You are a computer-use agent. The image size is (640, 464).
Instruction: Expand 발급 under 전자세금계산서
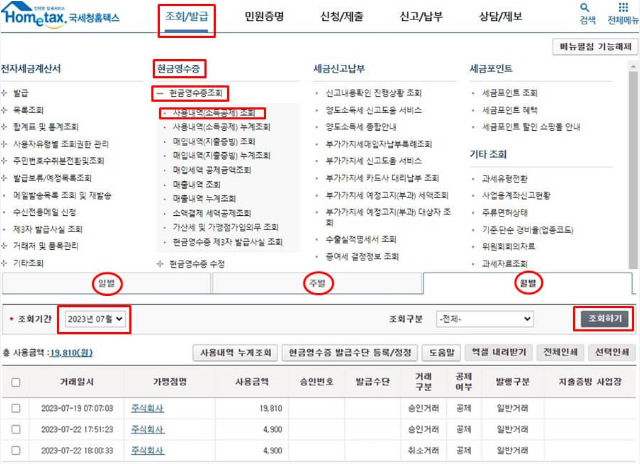[6, 93]
